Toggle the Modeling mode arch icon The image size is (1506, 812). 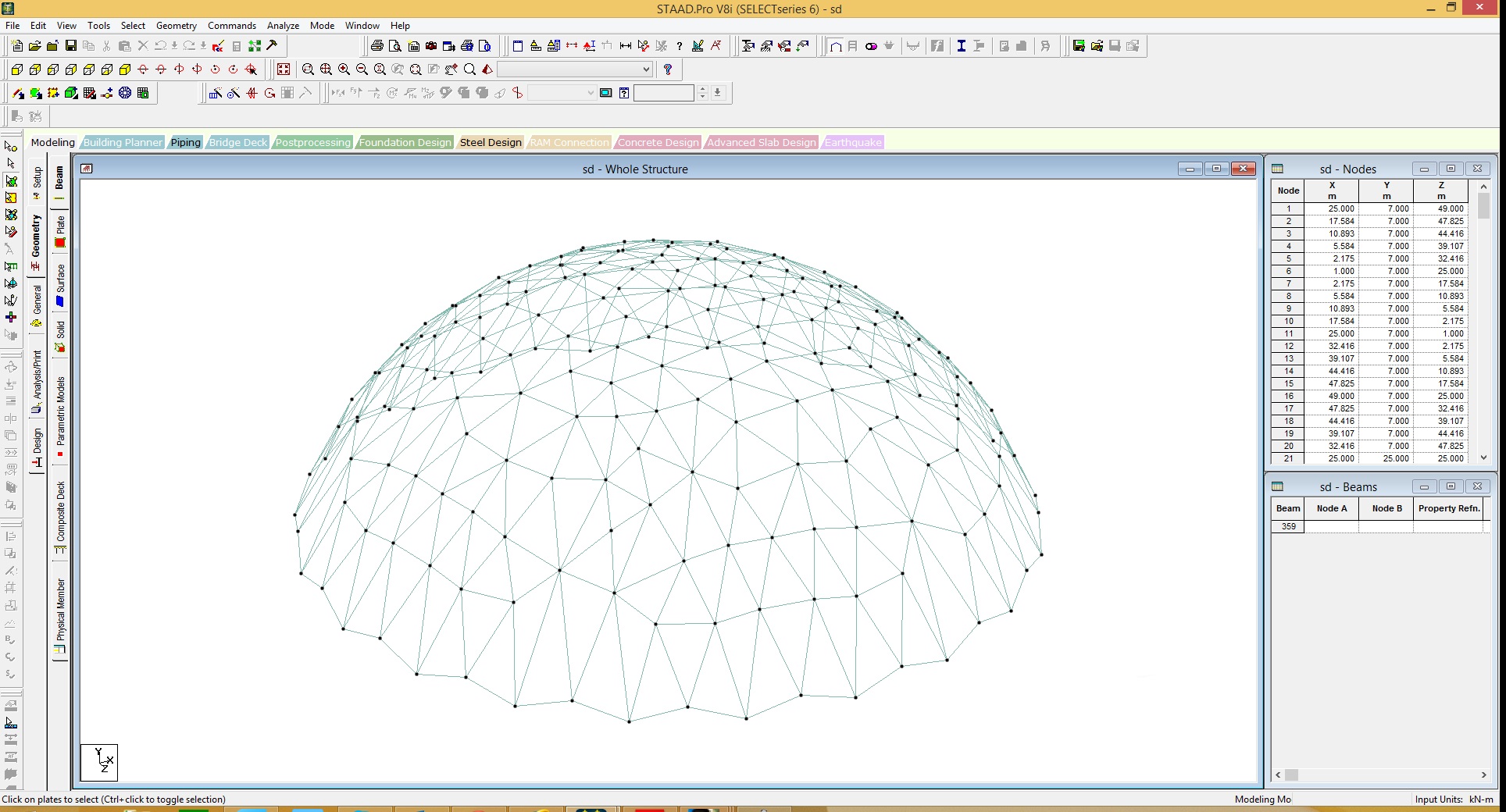(x=835, y=46)
